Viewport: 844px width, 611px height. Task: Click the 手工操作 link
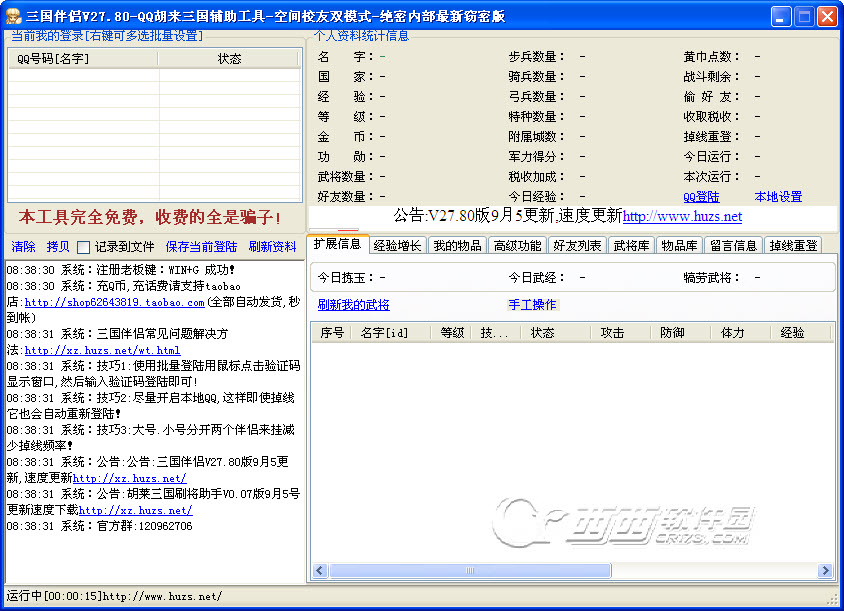point(532,305)
